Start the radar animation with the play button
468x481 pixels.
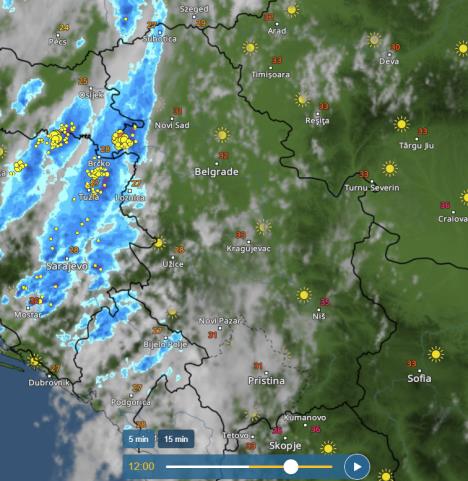[x=357, y=467]
